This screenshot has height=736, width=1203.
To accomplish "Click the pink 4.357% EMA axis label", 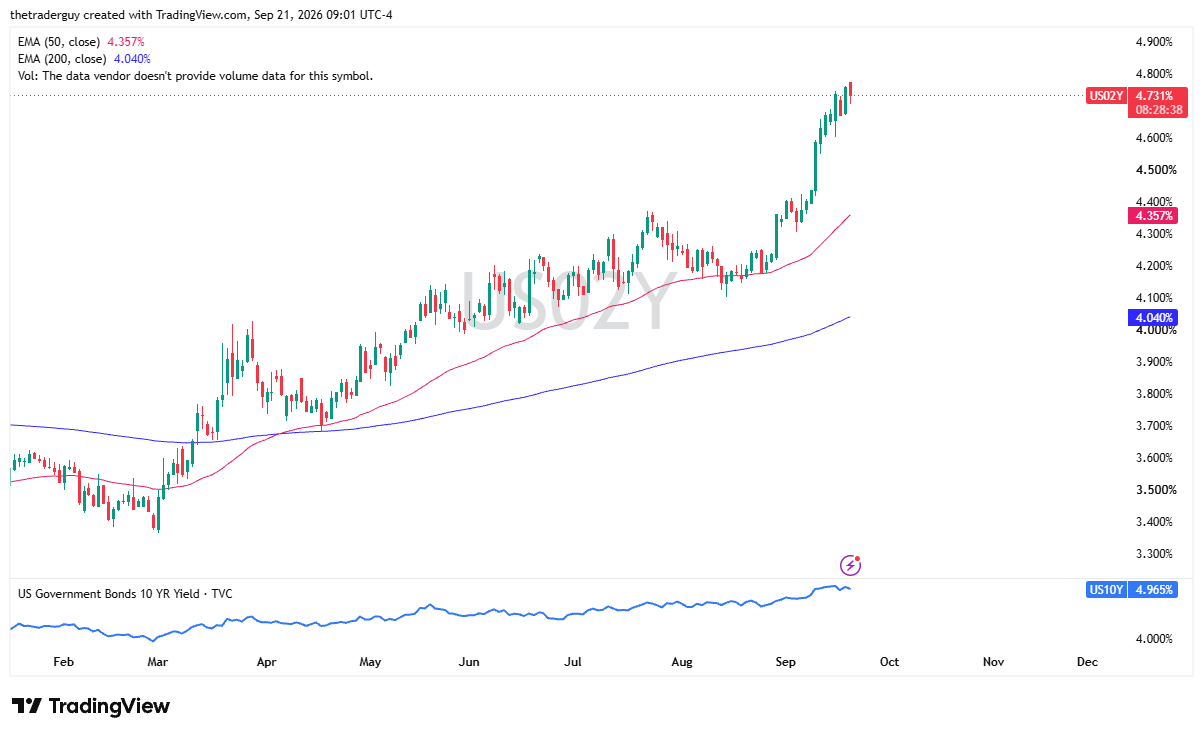I will pos(1153,216).
